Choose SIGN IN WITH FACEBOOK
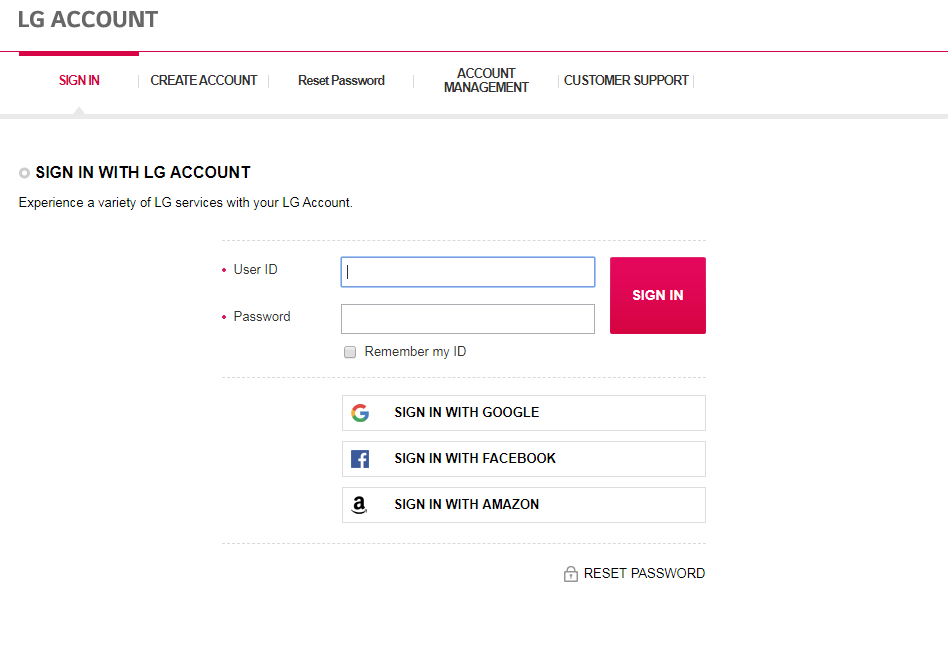The image size is (948, 661). [x=524, y=459]
